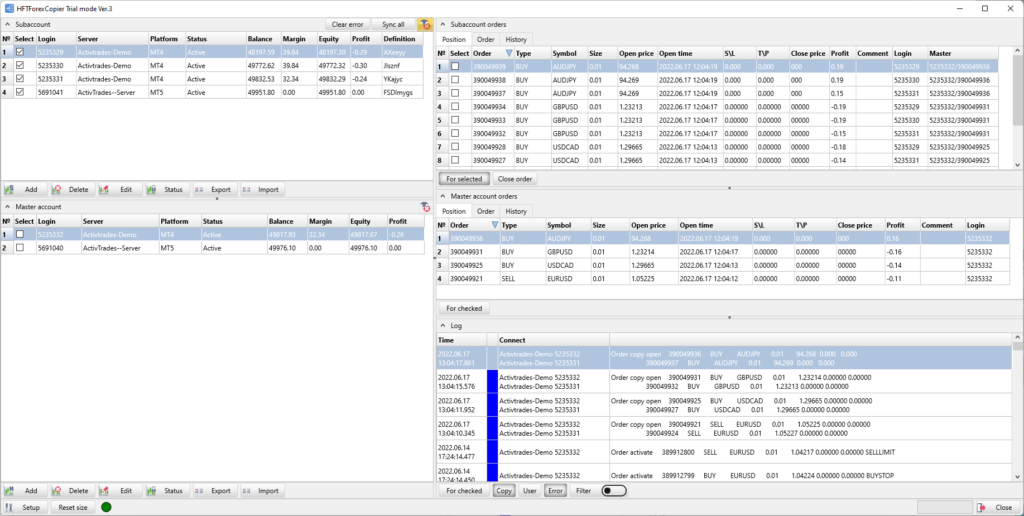This screenshot has height=516, width=1024.
Task: Click Import in the Subaccount toolbar
Action: click(261, 189)
